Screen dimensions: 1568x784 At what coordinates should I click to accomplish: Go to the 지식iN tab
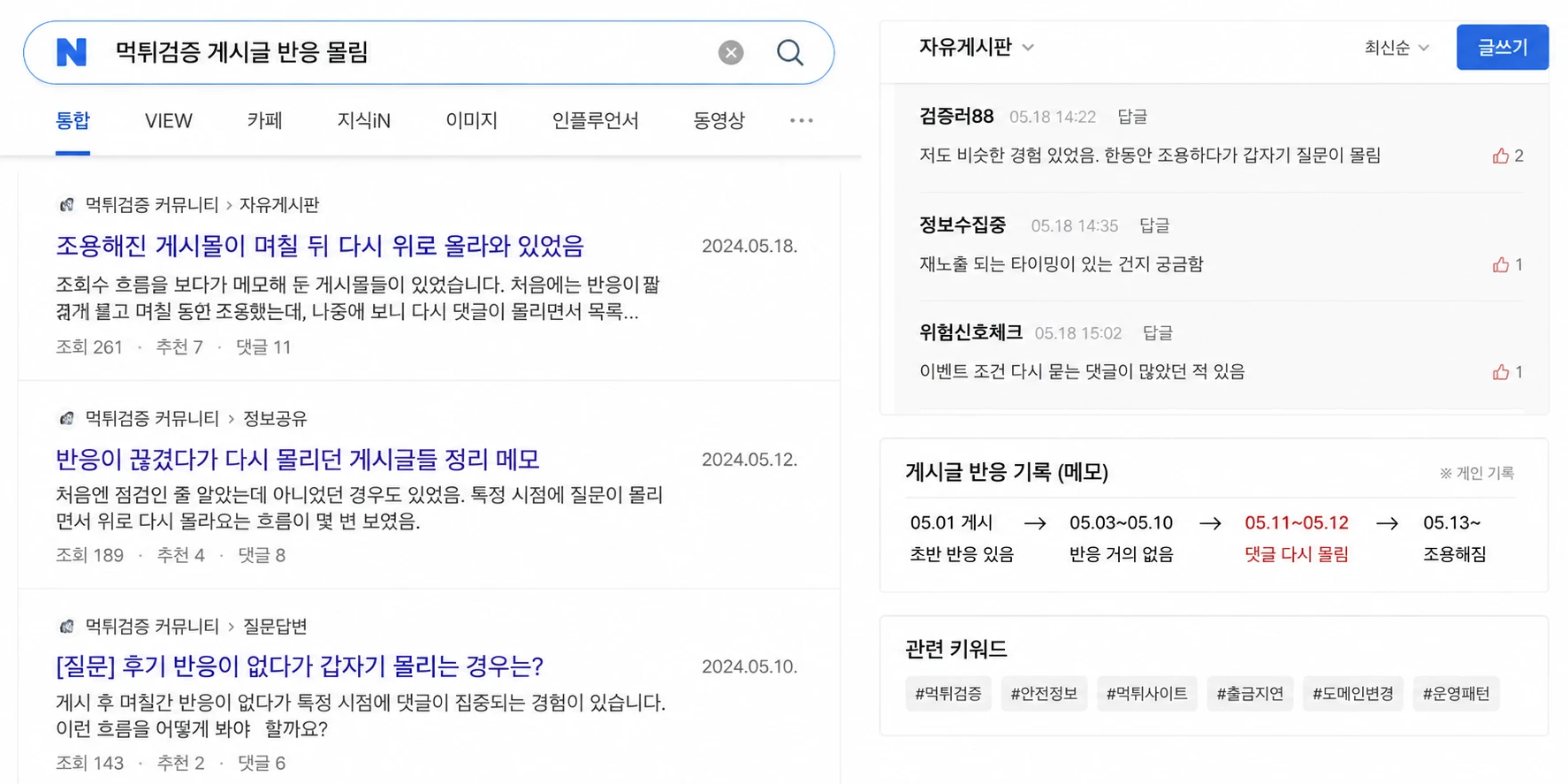pyautogui.click(x=363, y=120)
